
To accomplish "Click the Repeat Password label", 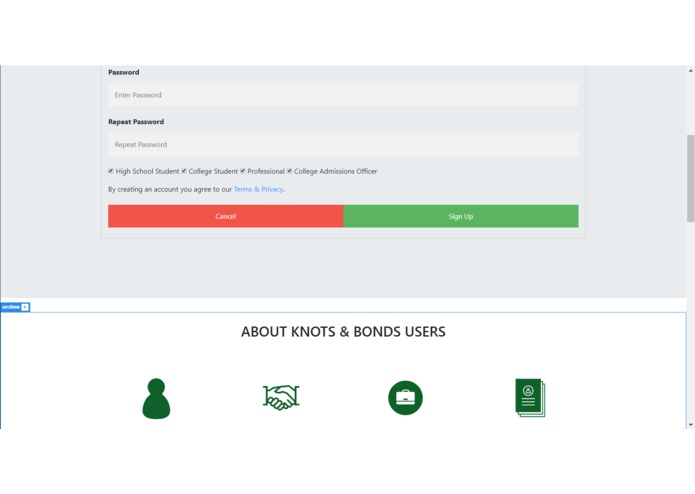I will [x=136, y=122].
